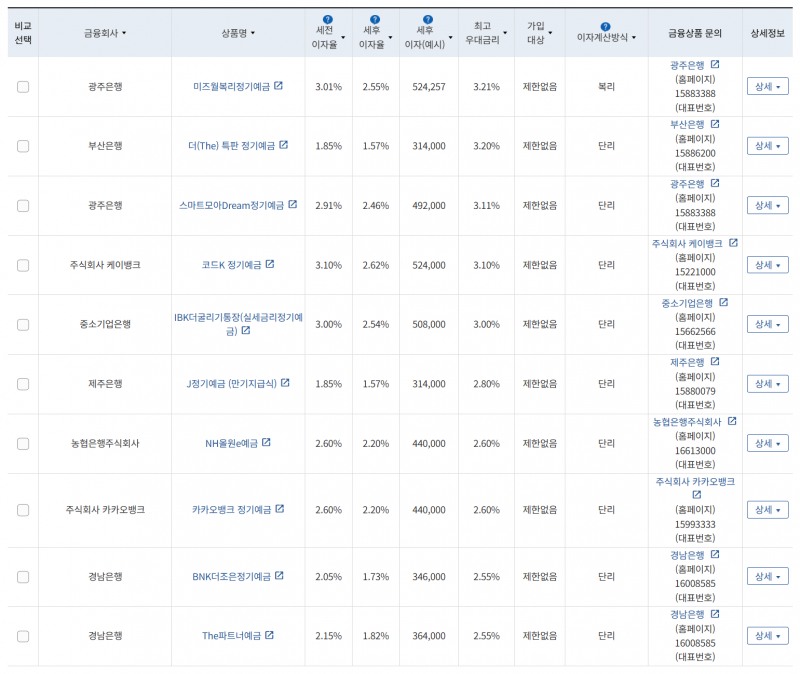Check compare box for 부산은행 row

(23, 146)
